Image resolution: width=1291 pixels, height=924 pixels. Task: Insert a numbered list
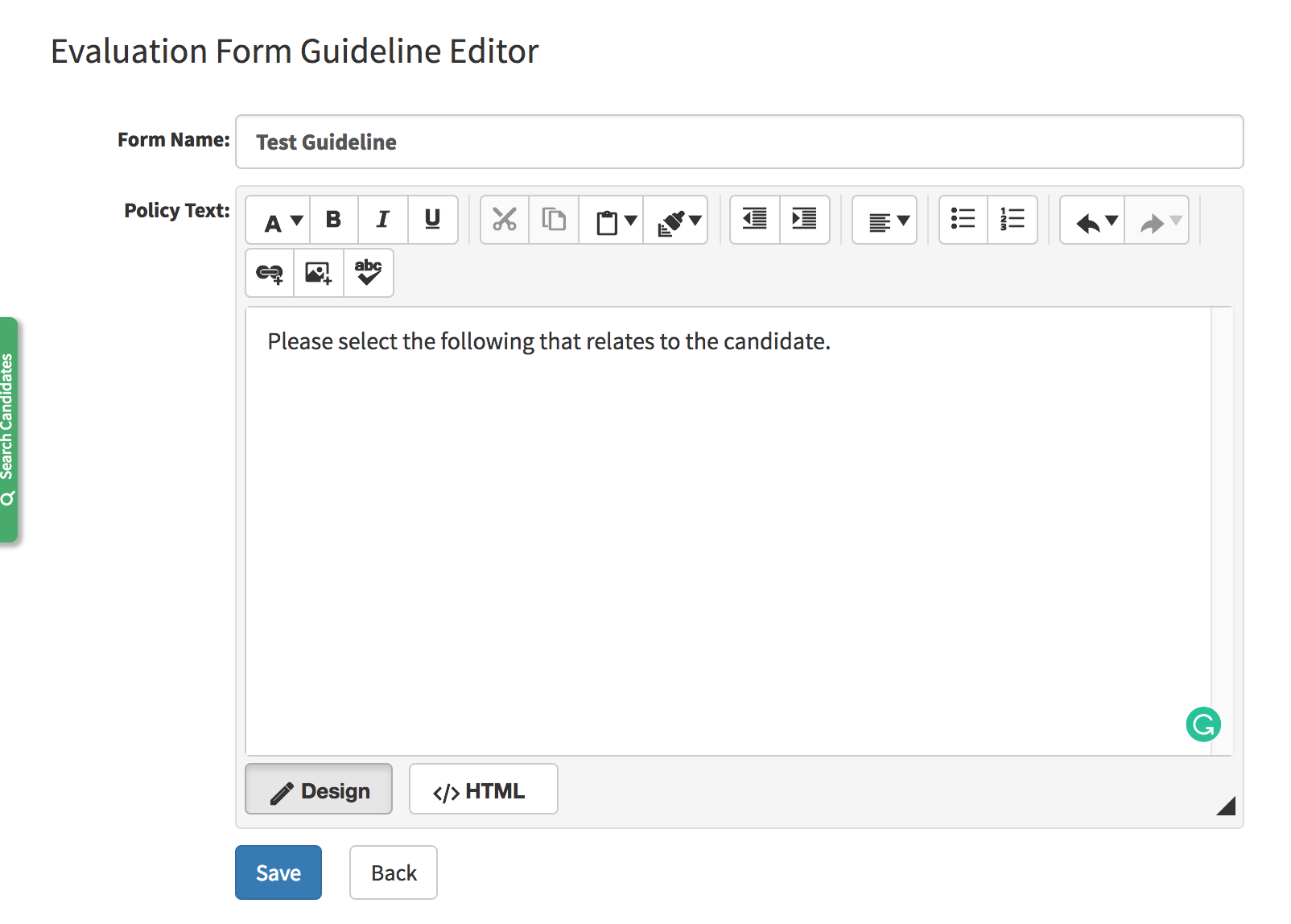coord(1013,220)
